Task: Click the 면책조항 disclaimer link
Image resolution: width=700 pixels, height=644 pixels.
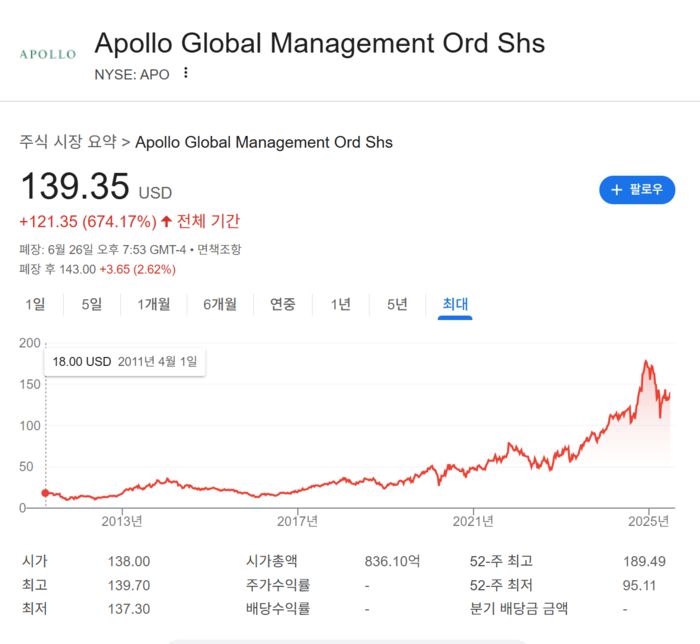Action: 219,249
